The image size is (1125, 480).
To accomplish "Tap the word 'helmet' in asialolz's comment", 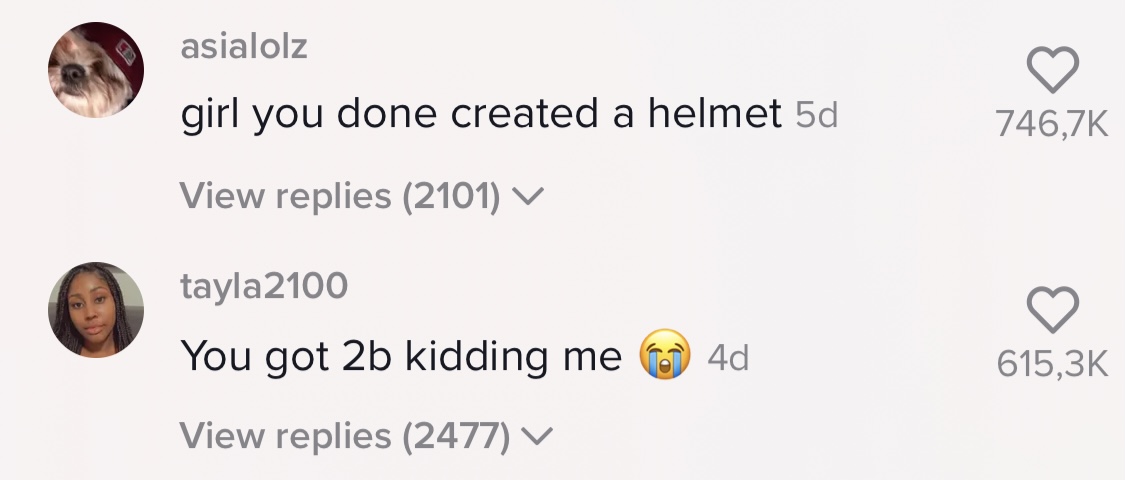I will [714, 116].
